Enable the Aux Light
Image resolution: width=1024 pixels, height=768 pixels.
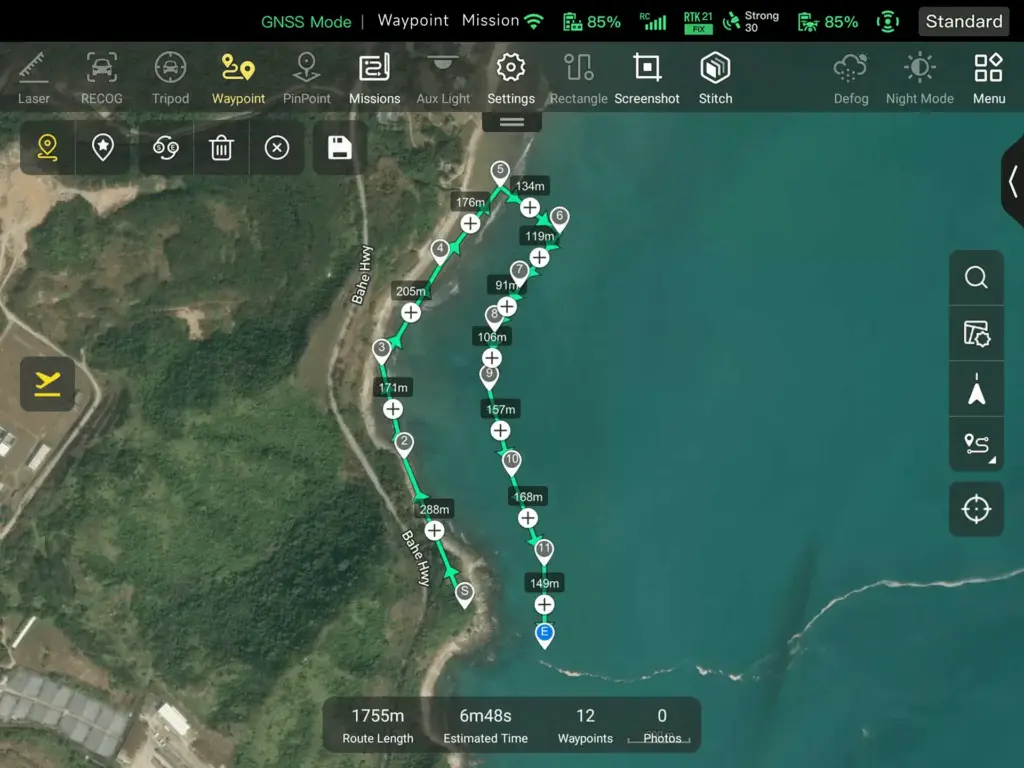click(443, 78)
